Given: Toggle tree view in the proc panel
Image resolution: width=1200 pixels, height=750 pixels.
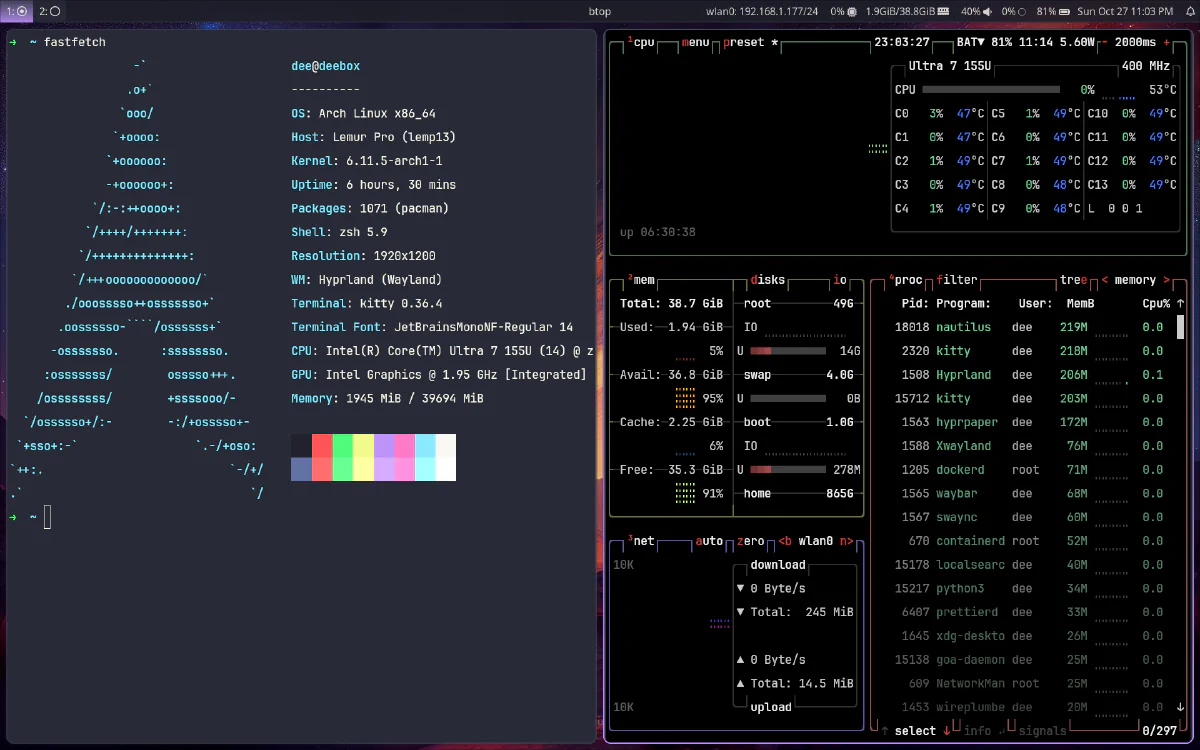Looking at the screenshot, I should [1074, 280].
